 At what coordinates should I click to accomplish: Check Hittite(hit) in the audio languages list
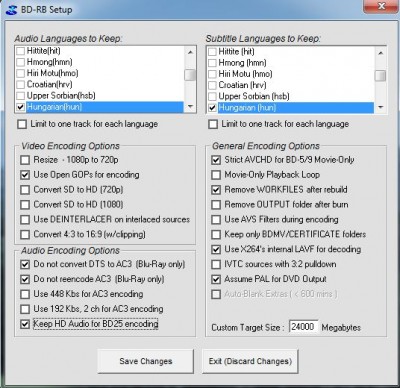21,51
